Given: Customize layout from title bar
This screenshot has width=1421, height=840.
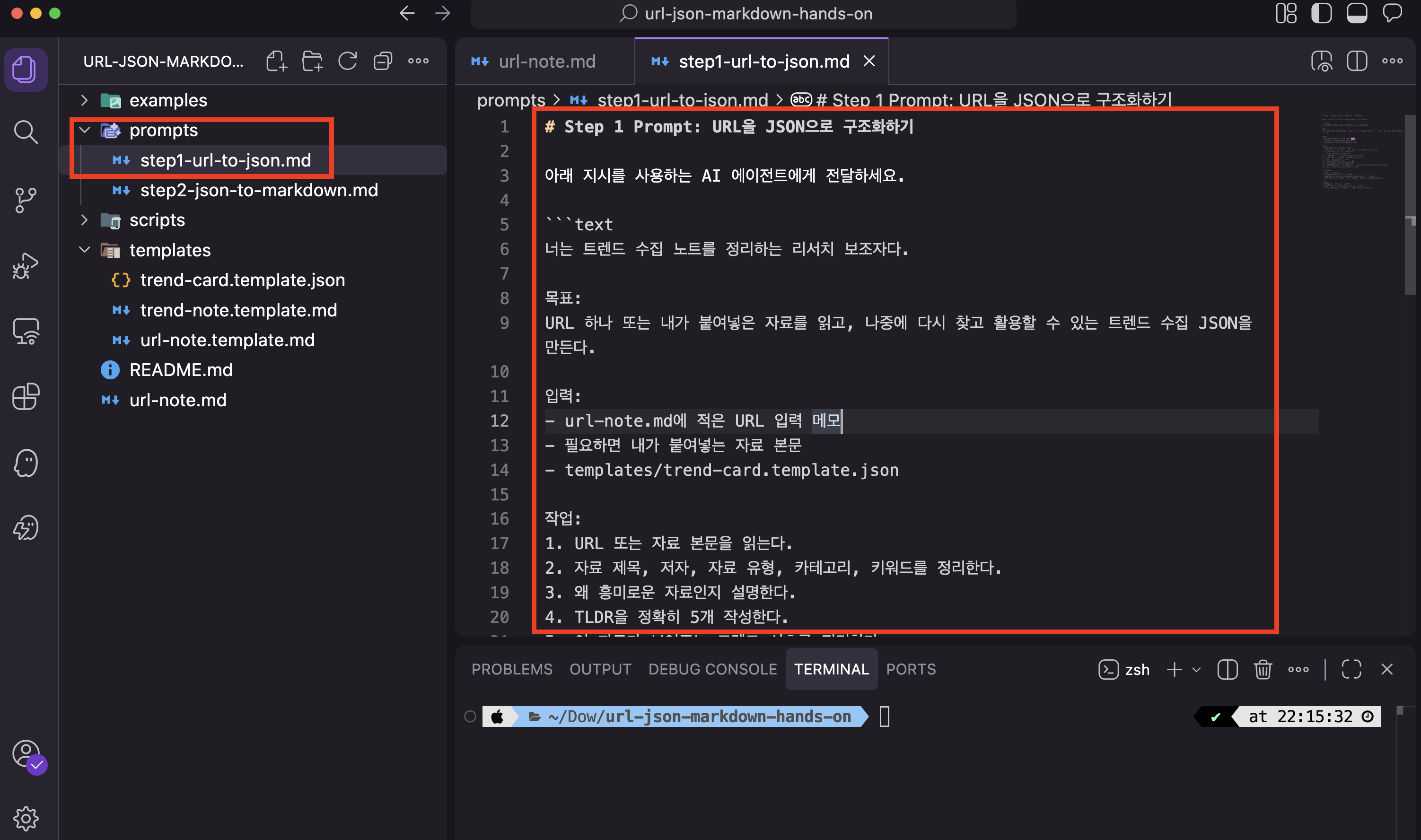Looking at the screenshot, I should pos(1286,13).
